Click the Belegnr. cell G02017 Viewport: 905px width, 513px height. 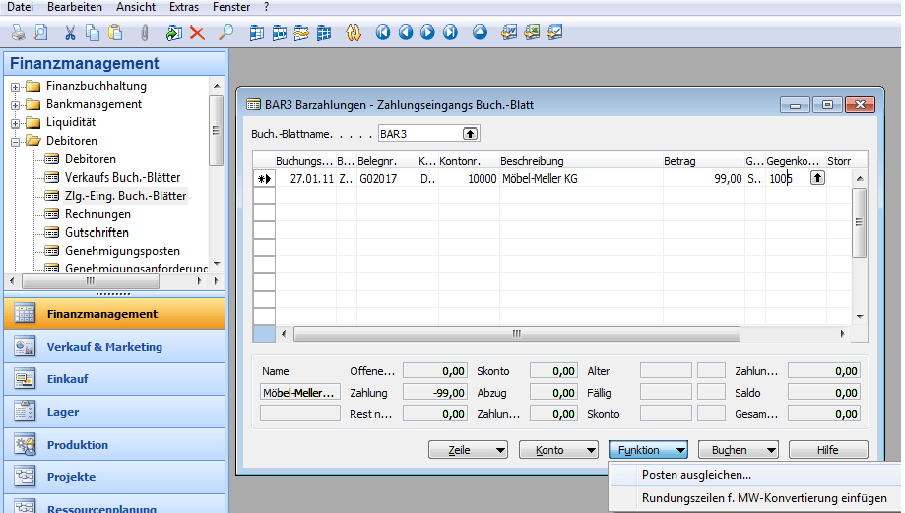(x=386, y=178)
